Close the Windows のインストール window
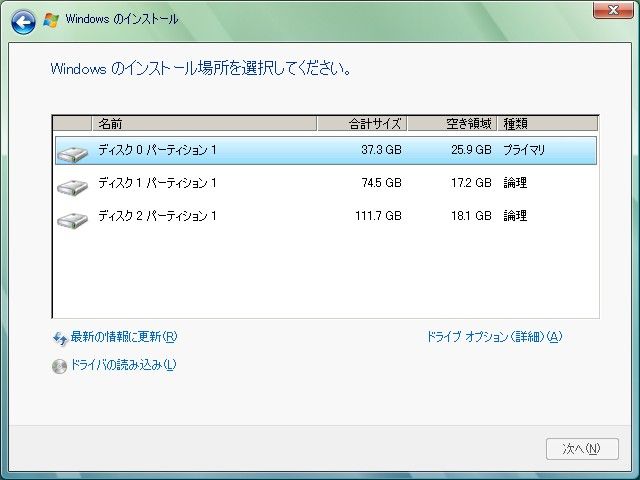The height and width of the screenshot is (480, 640). coord(605,10)
